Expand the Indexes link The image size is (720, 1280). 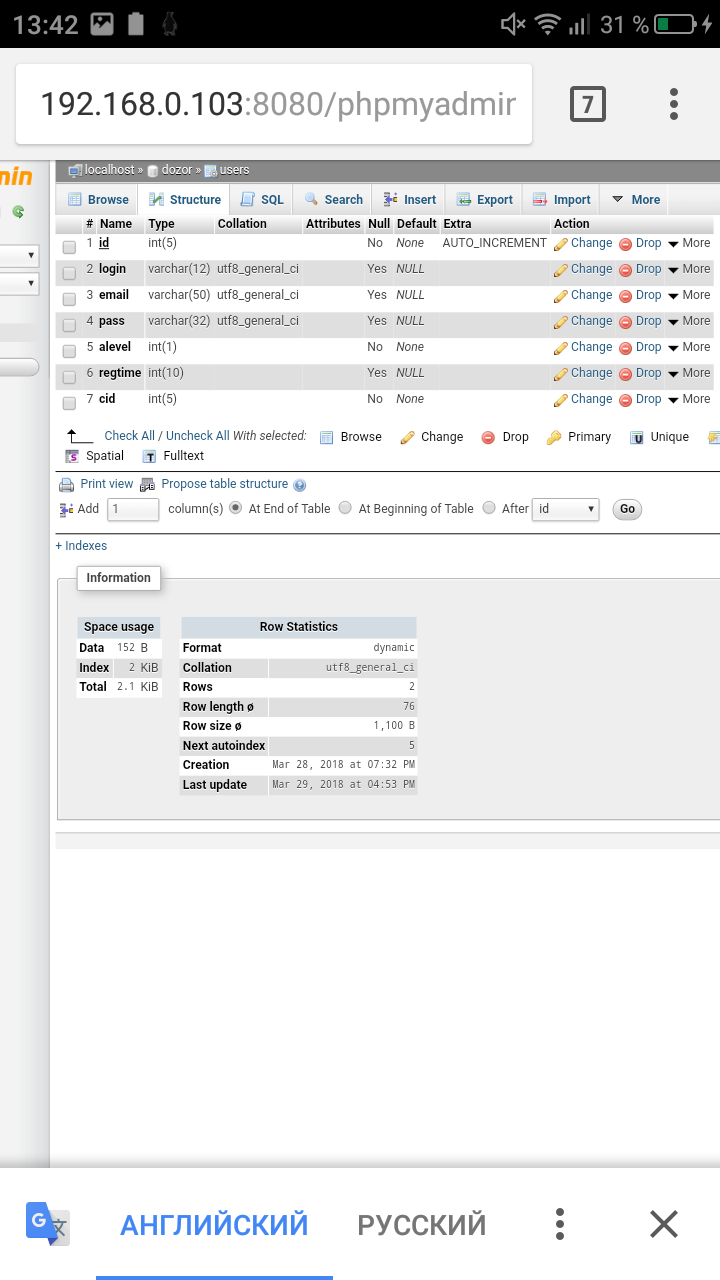[81, 546]
